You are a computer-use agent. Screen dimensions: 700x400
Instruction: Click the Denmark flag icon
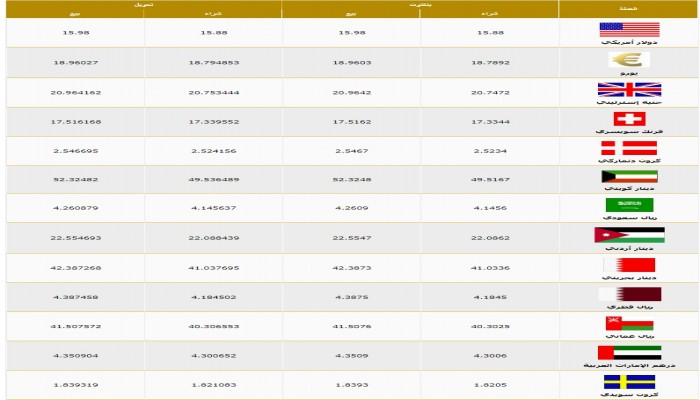[x=629, y=148]
